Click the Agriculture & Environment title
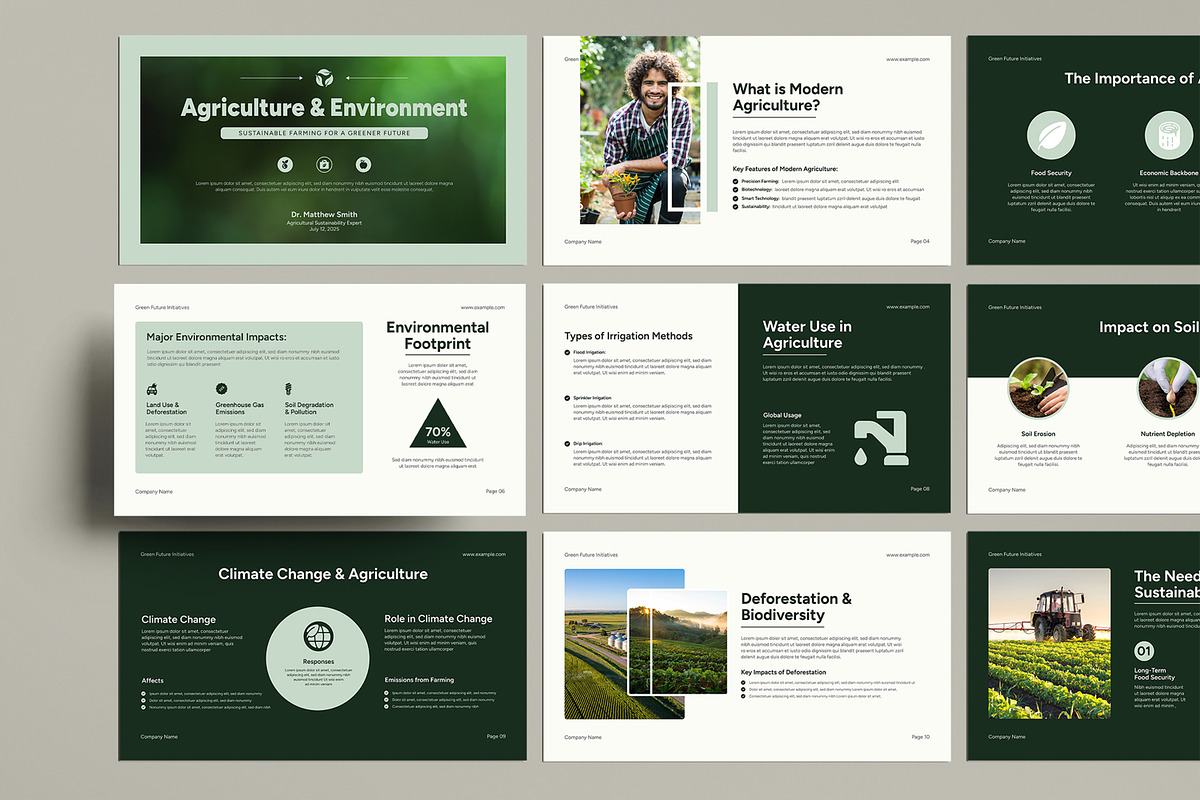1200x800 pixels. 324,108
